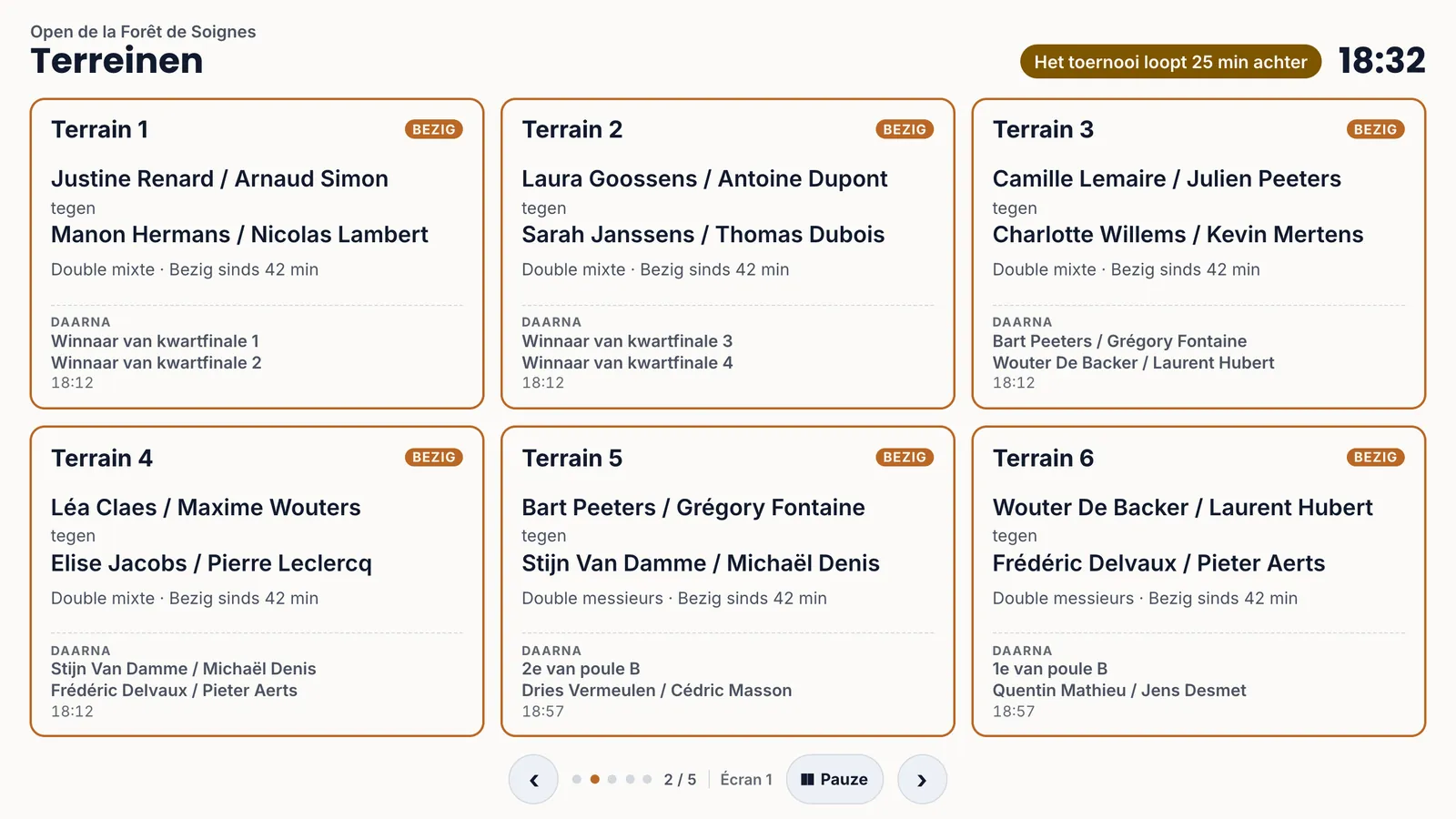Open the Terrain 1 card title
Screen dimensions: 1456x819
coord(100,129)
